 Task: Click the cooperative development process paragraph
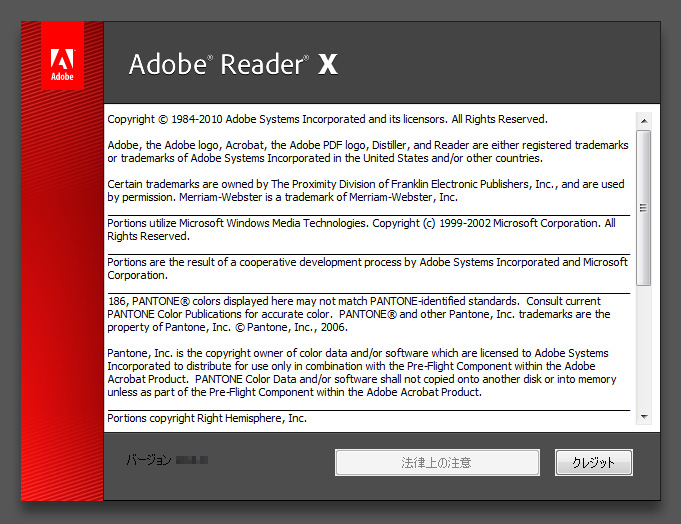tap(367, 268)
